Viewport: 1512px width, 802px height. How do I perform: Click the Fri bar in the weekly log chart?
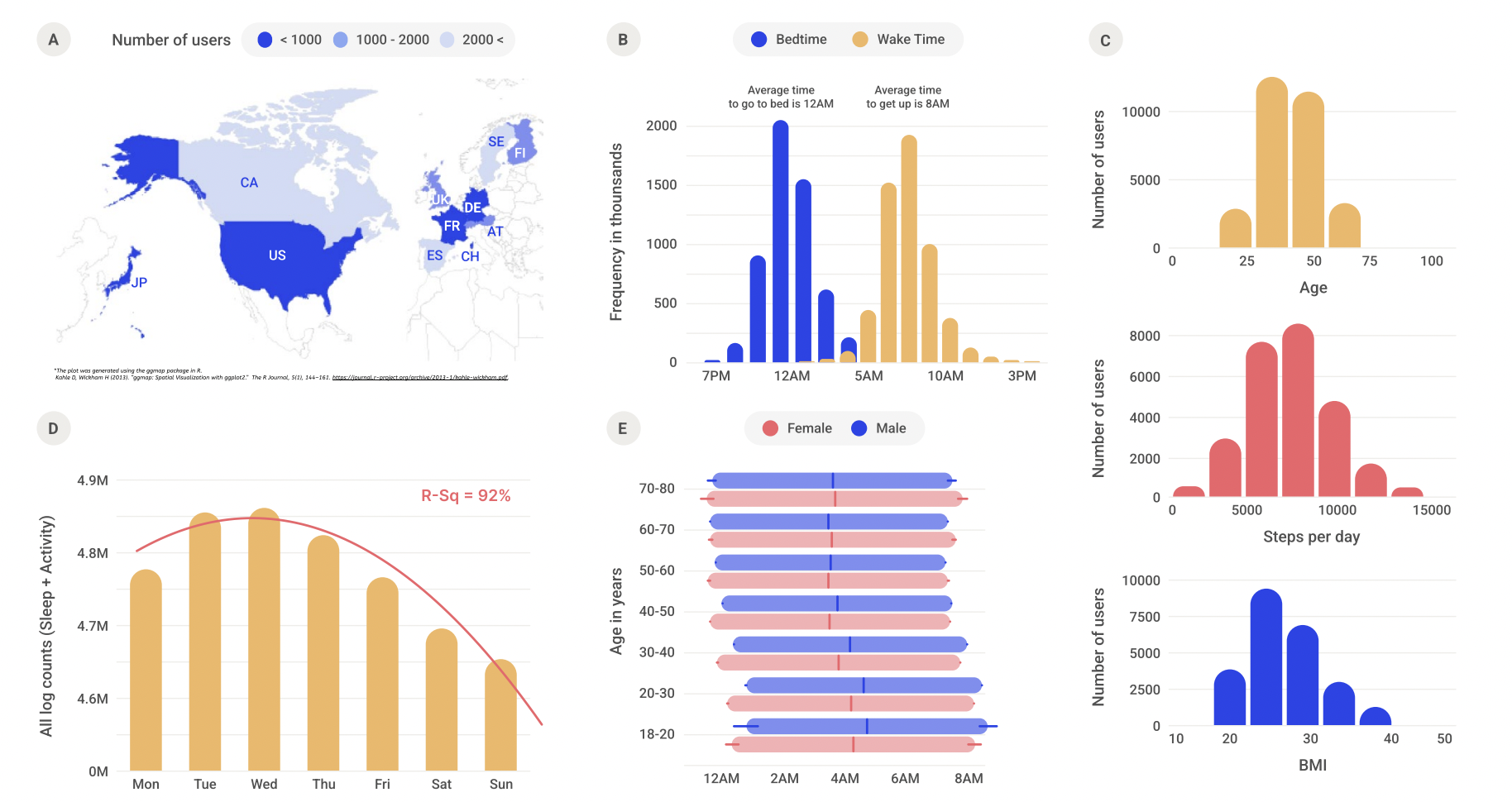tap(382, 674)
